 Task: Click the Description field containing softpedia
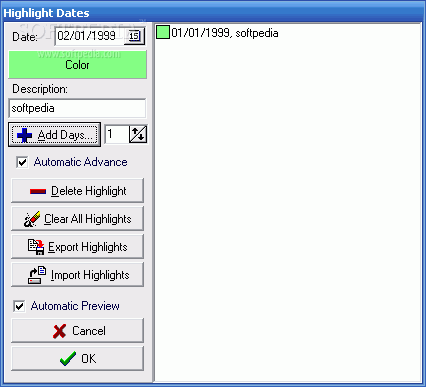coord(77,108)
